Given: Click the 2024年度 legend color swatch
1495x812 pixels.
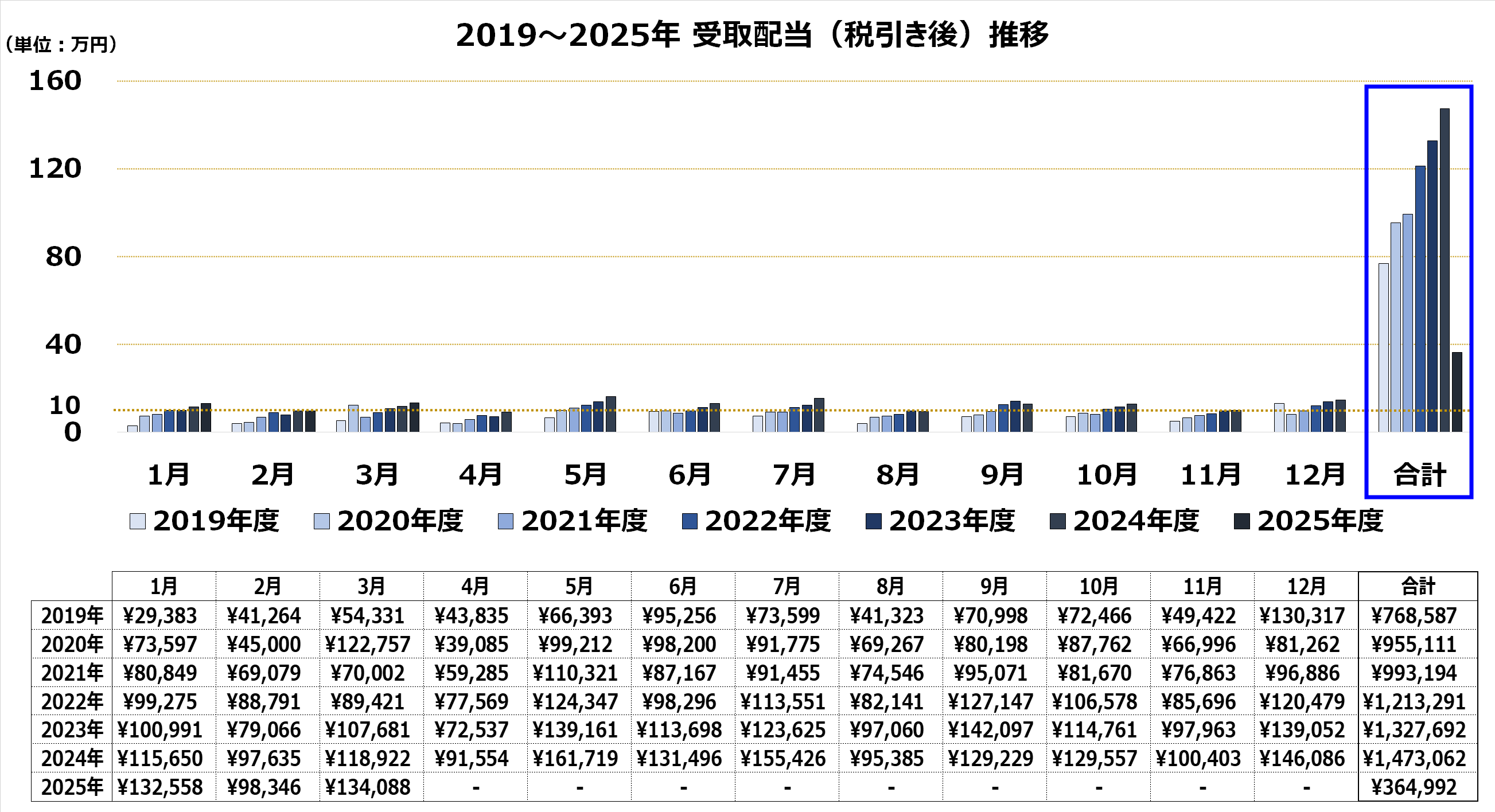Looking at the screenshot, I should point(1057,521).
